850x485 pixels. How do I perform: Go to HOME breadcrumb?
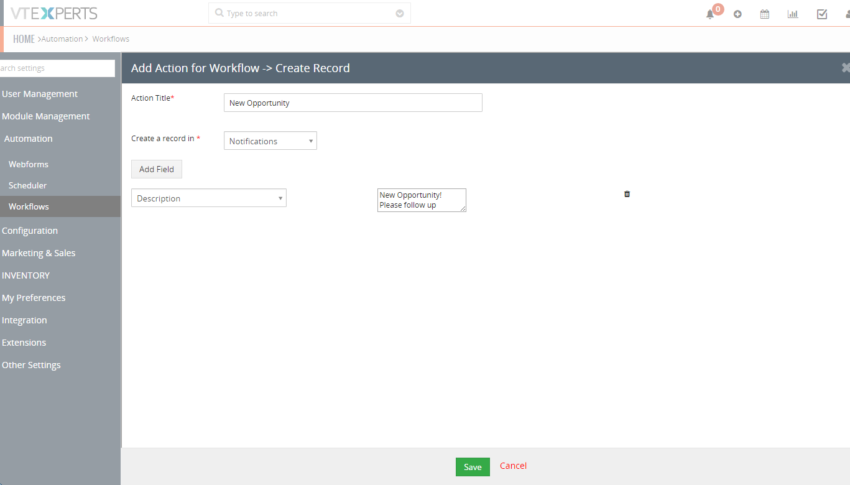24,39
